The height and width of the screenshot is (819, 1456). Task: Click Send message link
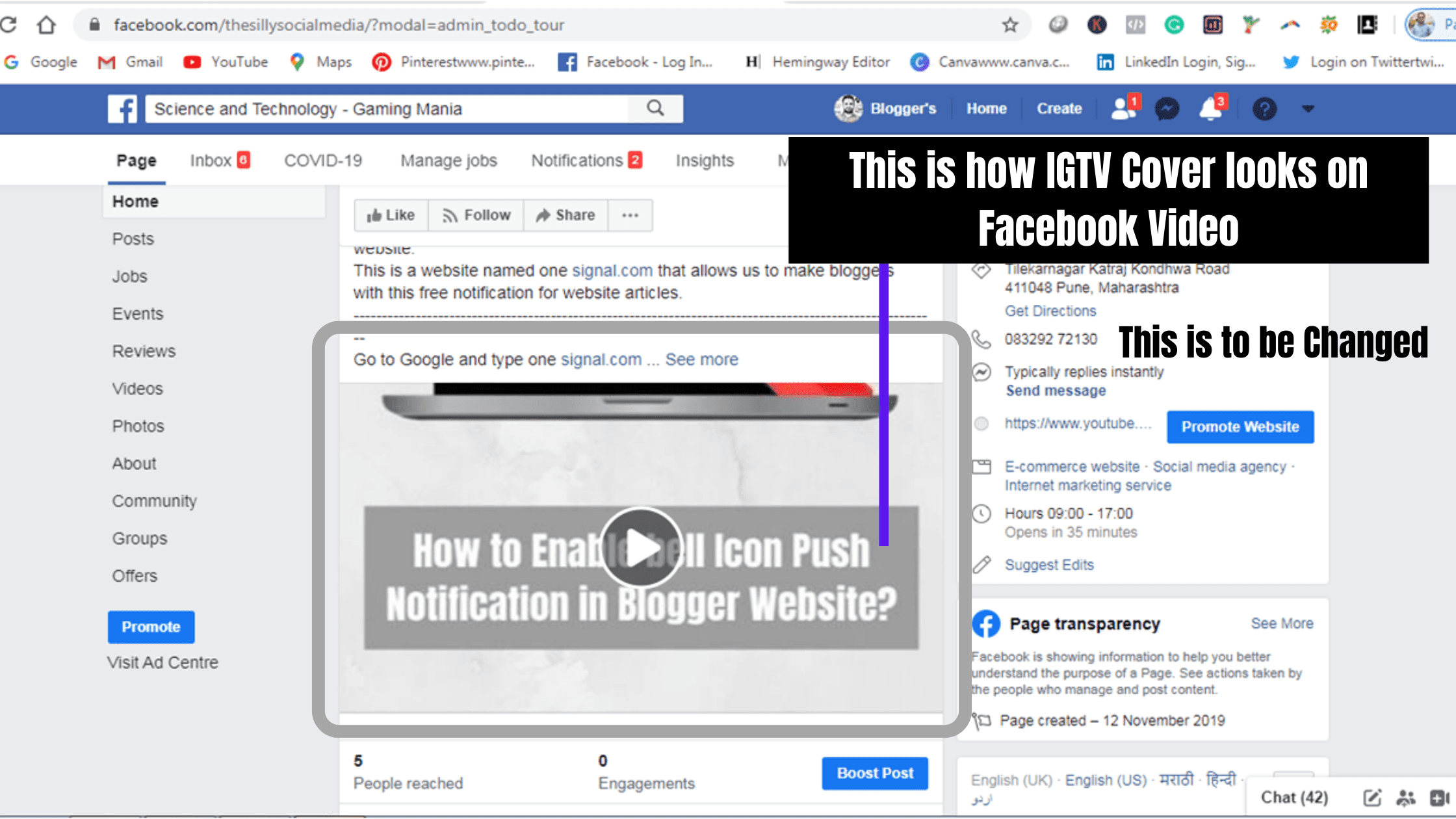click(1056, 391)
